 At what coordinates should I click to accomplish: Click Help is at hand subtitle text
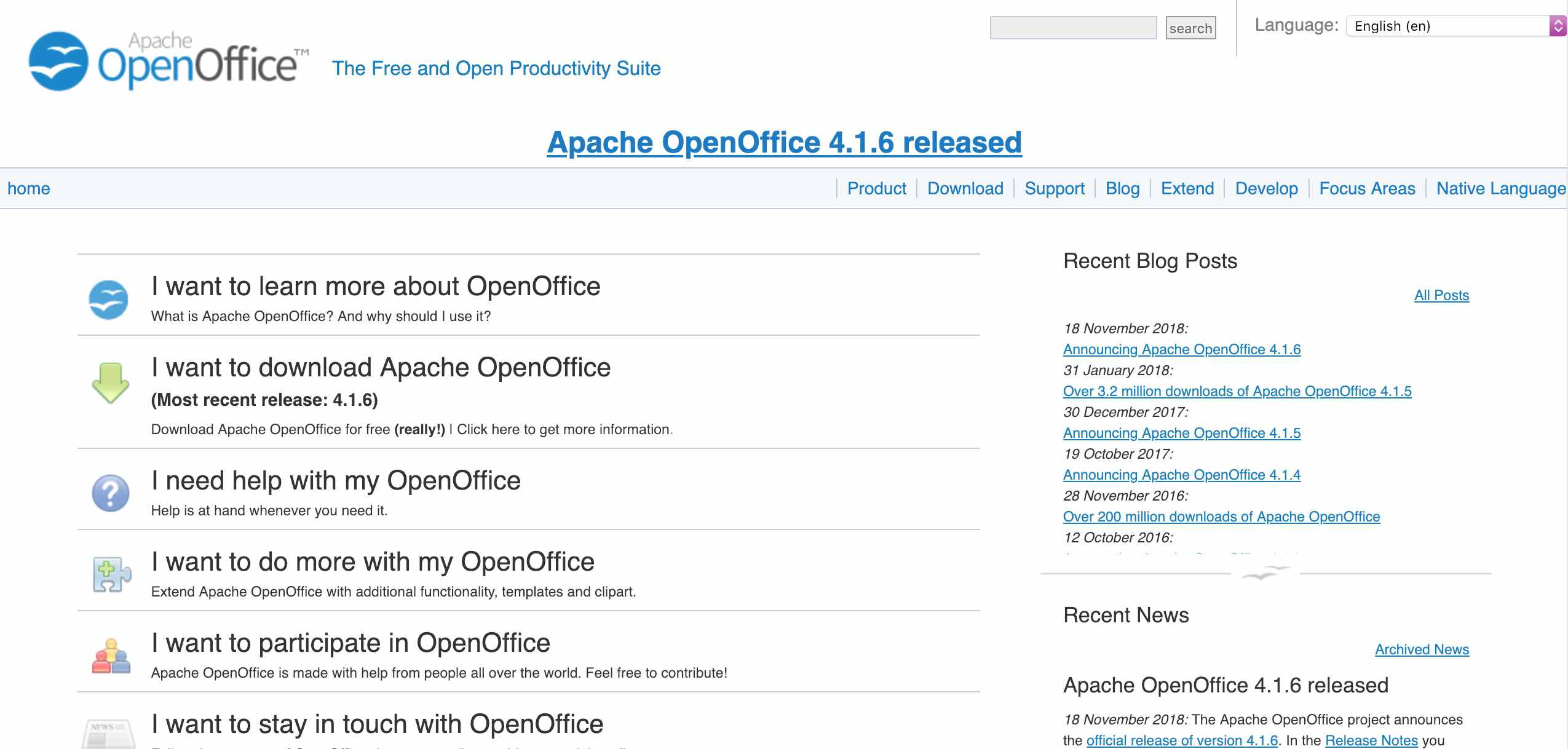tap(269, 510)
